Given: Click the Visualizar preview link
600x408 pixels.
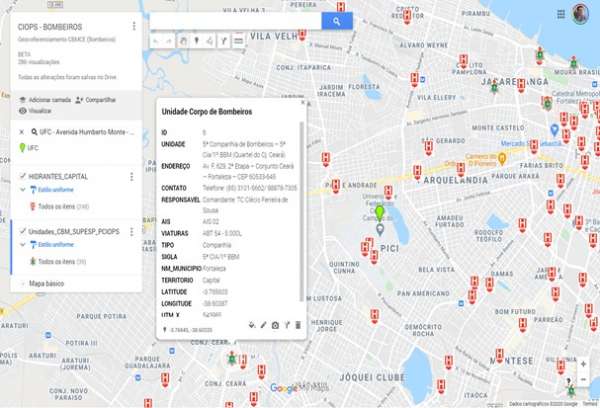Looking at the screenshot, I should click(x=42, y=111).
